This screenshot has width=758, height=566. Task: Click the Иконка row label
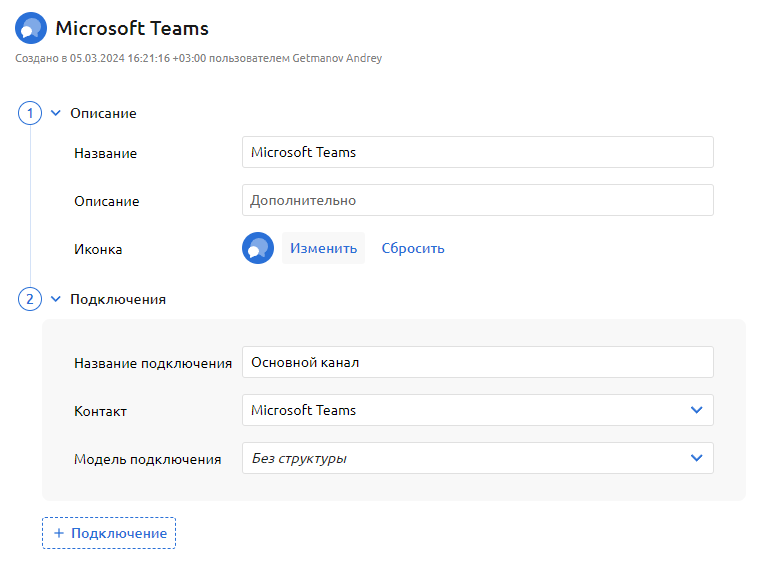point(98,249)
